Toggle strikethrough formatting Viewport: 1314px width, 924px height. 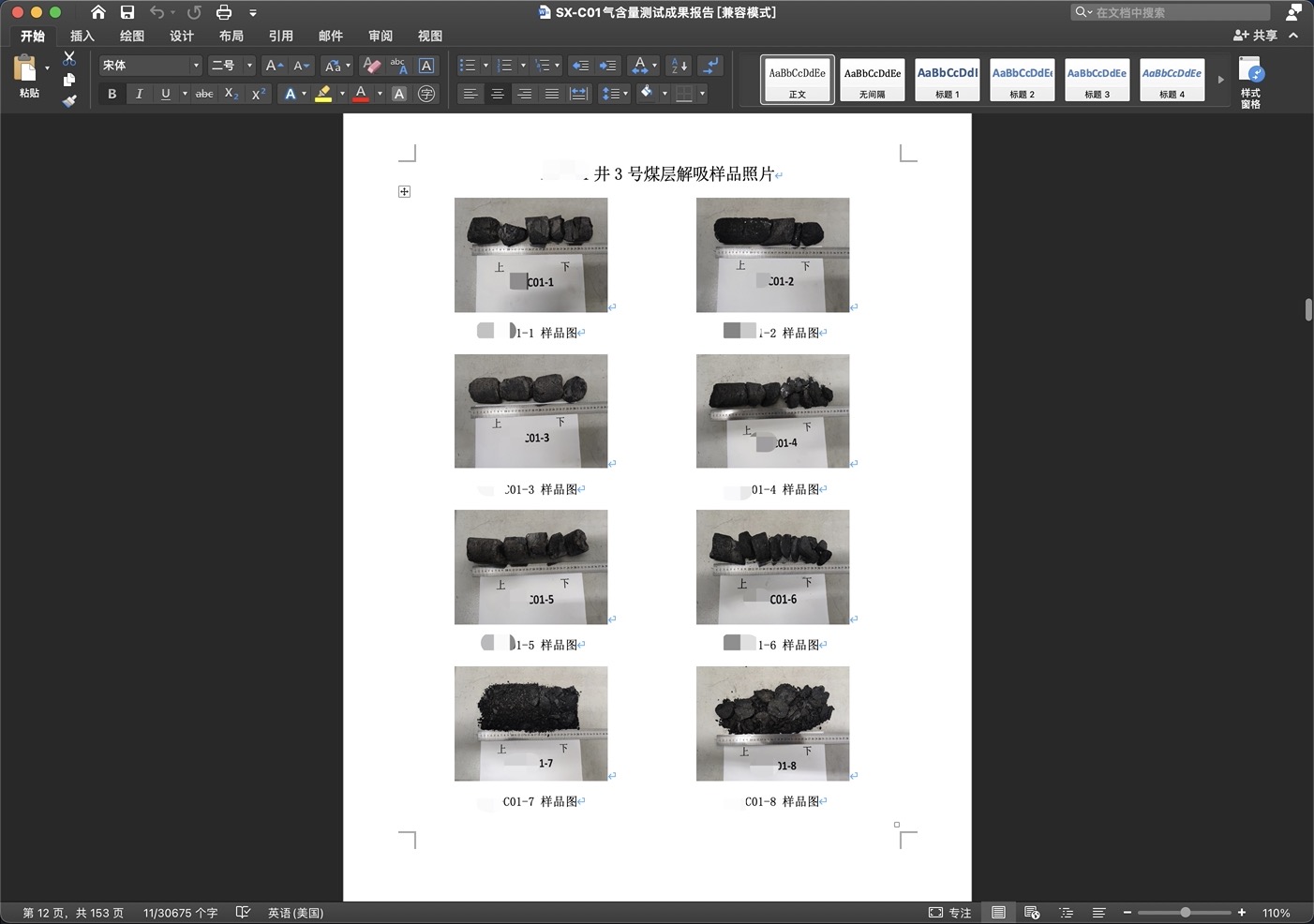coord(204,94)
